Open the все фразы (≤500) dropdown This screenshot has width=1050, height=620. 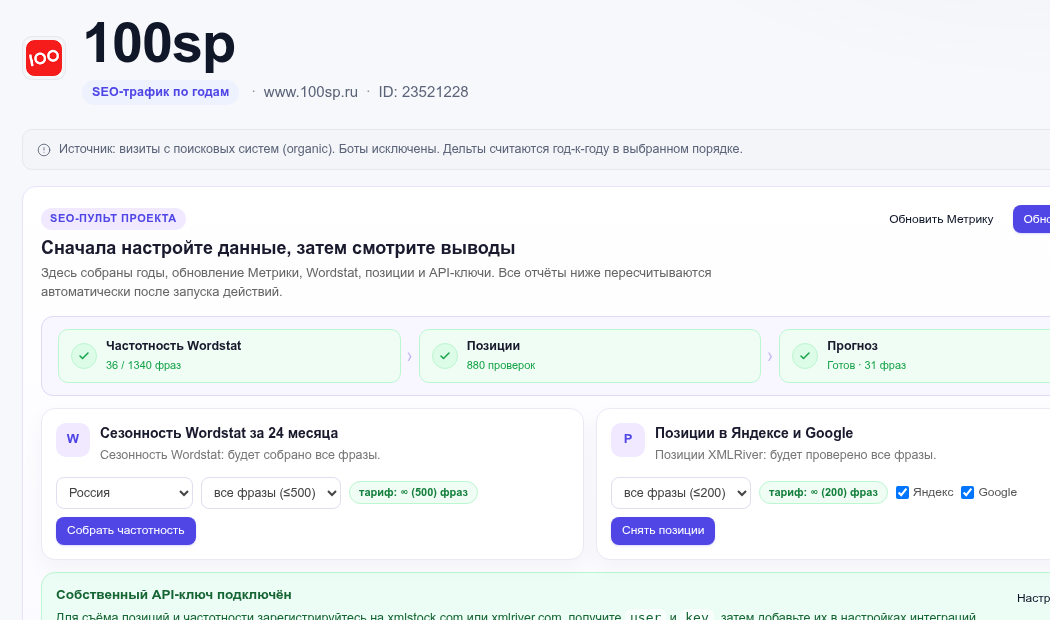[x=271, y=493]
